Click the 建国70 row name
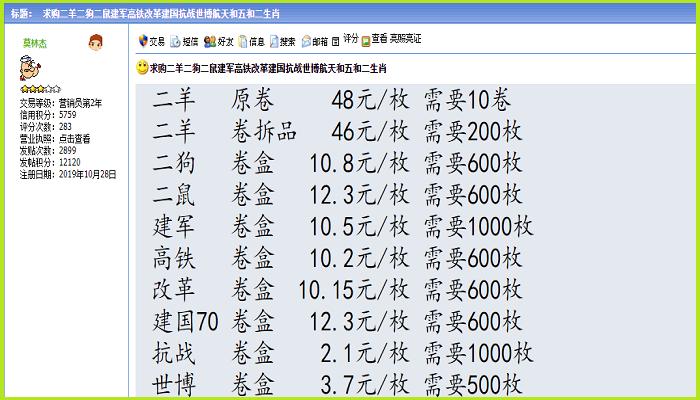700x400 pixels. tap(185, 322)
